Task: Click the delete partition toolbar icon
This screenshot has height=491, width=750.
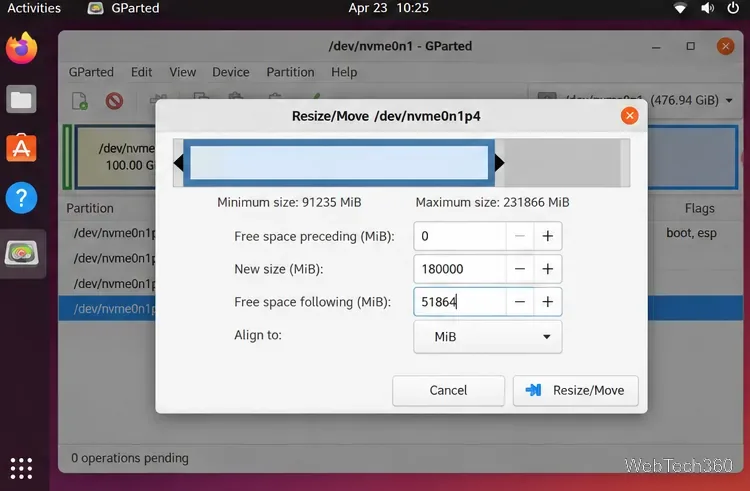Action: coord(114,101)
